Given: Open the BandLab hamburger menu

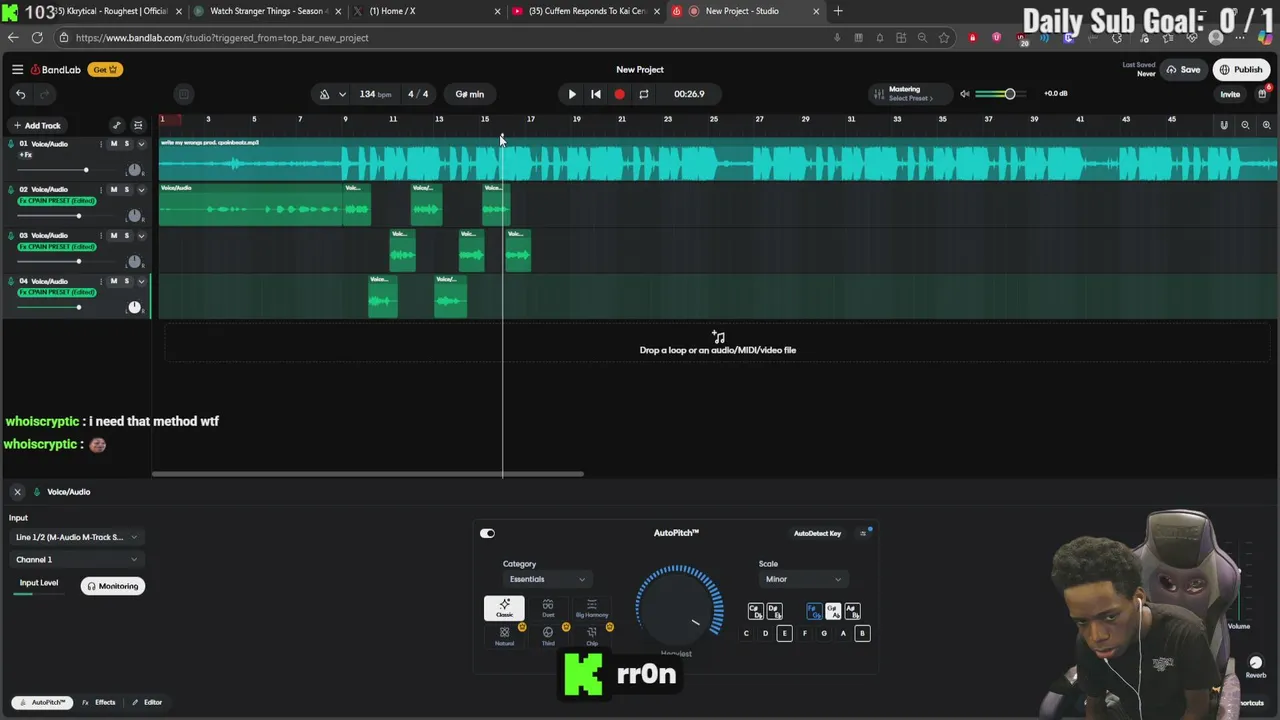Looking at the screenshot, I should coord(17,69).
